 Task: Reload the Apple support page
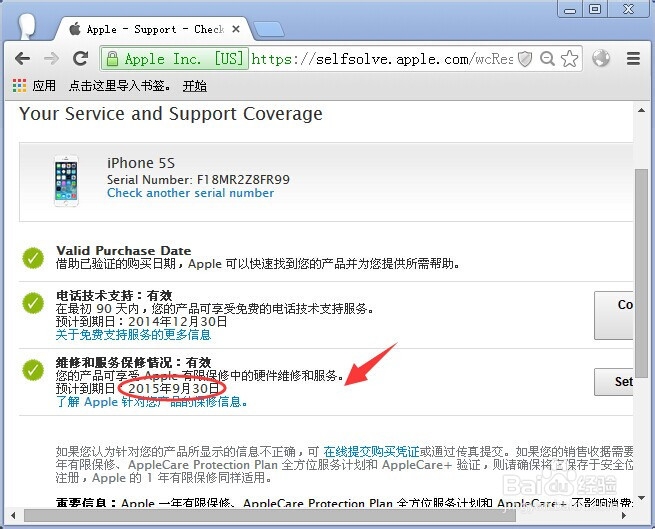(80, 58)
